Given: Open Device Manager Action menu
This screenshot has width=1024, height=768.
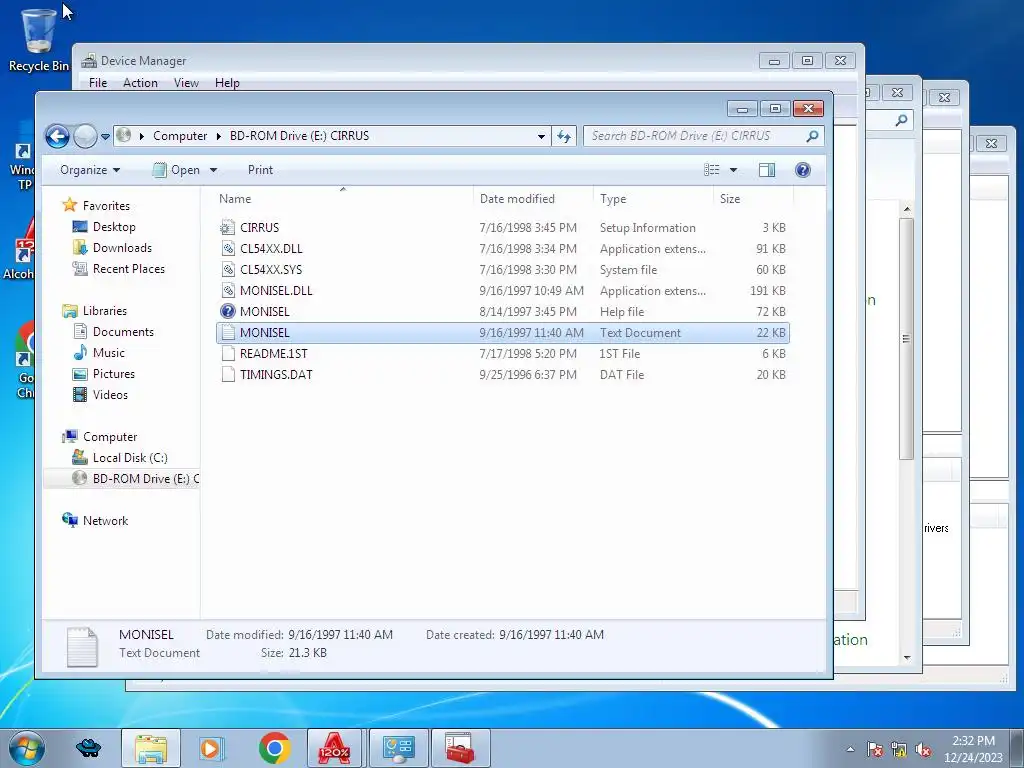Looking at the screenshot, I should [140, 83].
